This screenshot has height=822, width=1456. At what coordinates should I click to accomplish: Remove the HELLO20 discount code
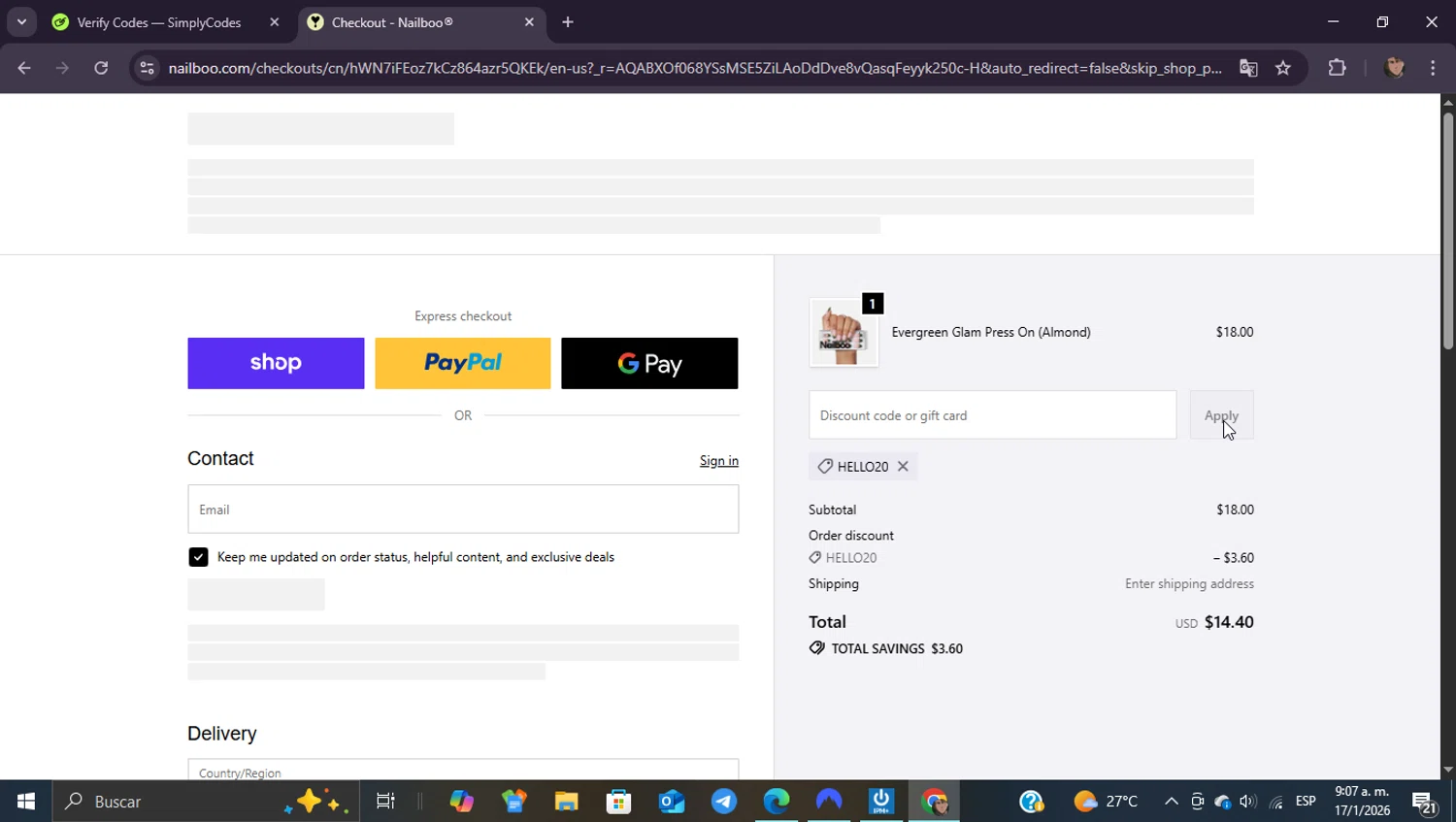(903, 467)
